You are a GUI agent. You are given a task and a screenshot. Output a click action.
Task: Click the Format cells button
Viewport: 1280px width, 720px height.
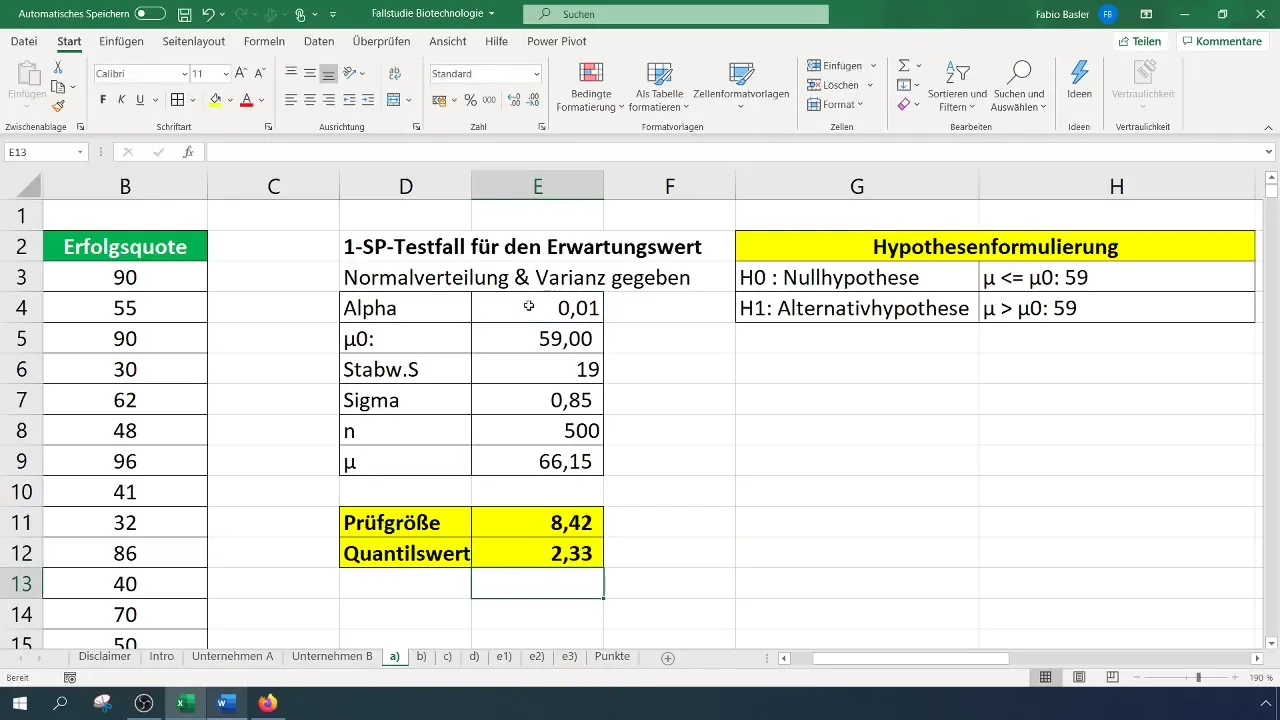836,104
